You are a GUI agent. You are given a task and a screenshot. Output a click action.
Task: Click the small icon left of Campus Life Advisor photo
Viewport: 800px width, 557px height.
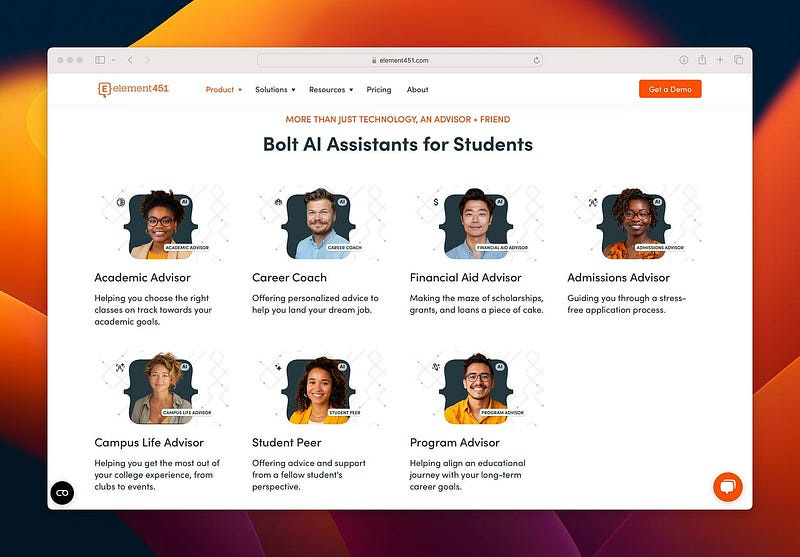tap(120, 367)
